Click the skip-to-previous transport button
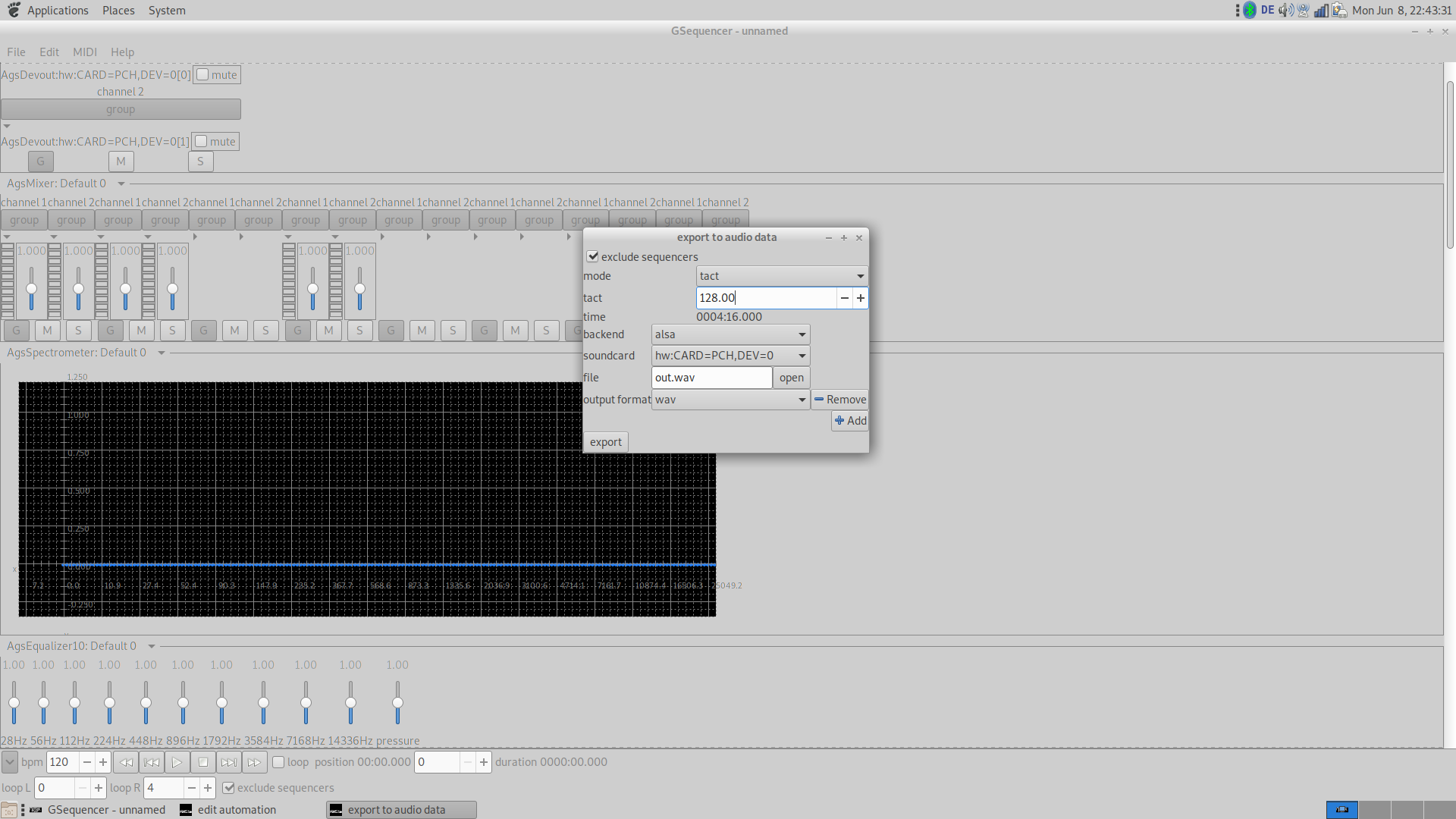Image resolution: width=1456 pixels, height=819 pixels. (152, 762)
